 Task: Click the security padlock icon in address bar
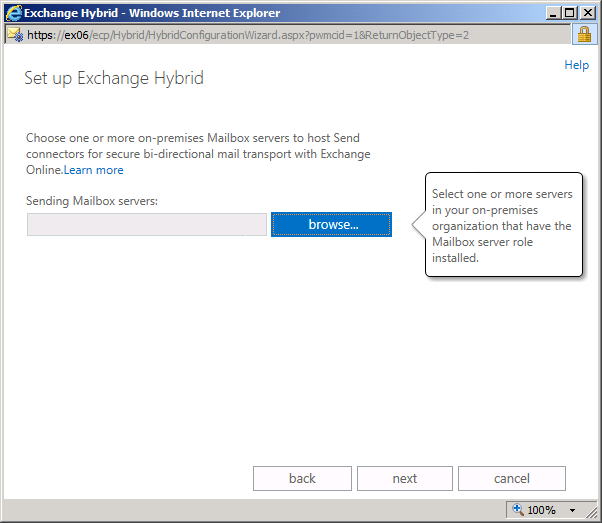(x=584, y=35)
